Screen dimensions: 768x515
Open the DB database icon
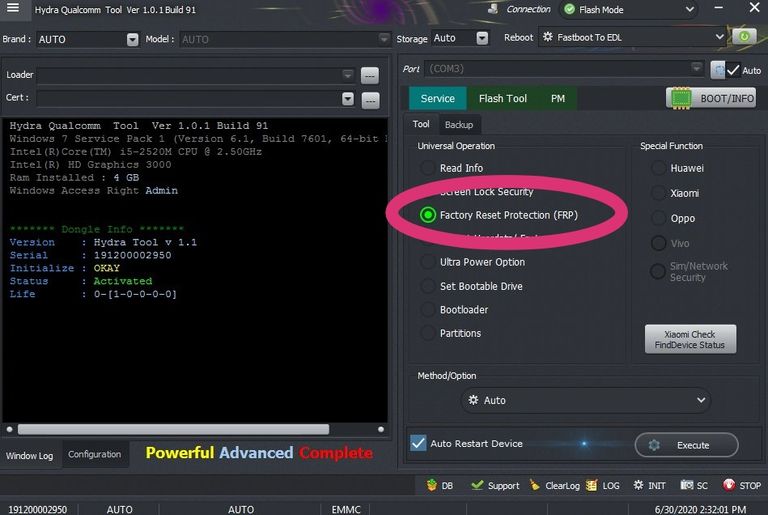[432, 485]
